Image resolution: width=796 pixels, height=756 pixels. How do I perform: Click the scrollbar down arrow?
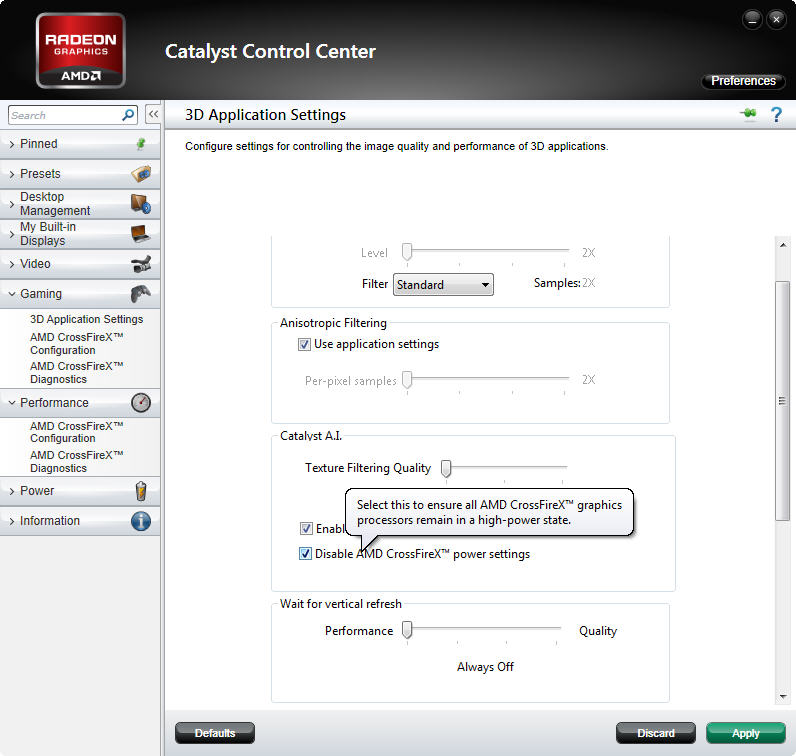point(783,697)
